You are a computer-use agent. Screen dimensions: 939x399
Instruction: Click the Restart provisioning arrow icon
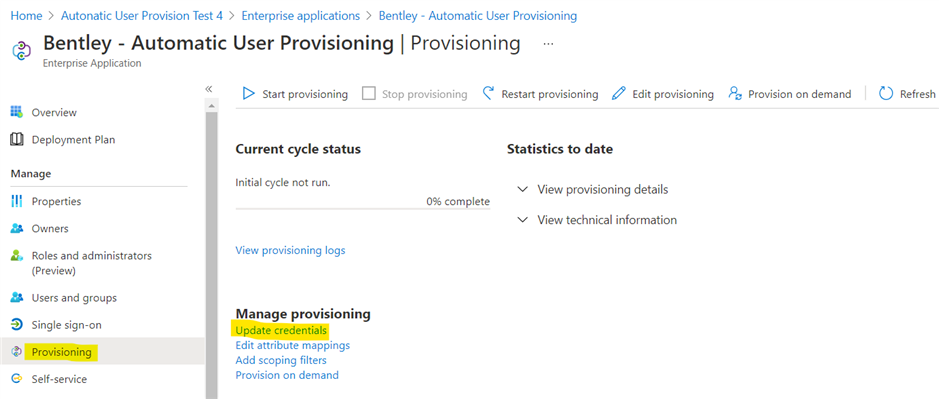pos(488,93)
